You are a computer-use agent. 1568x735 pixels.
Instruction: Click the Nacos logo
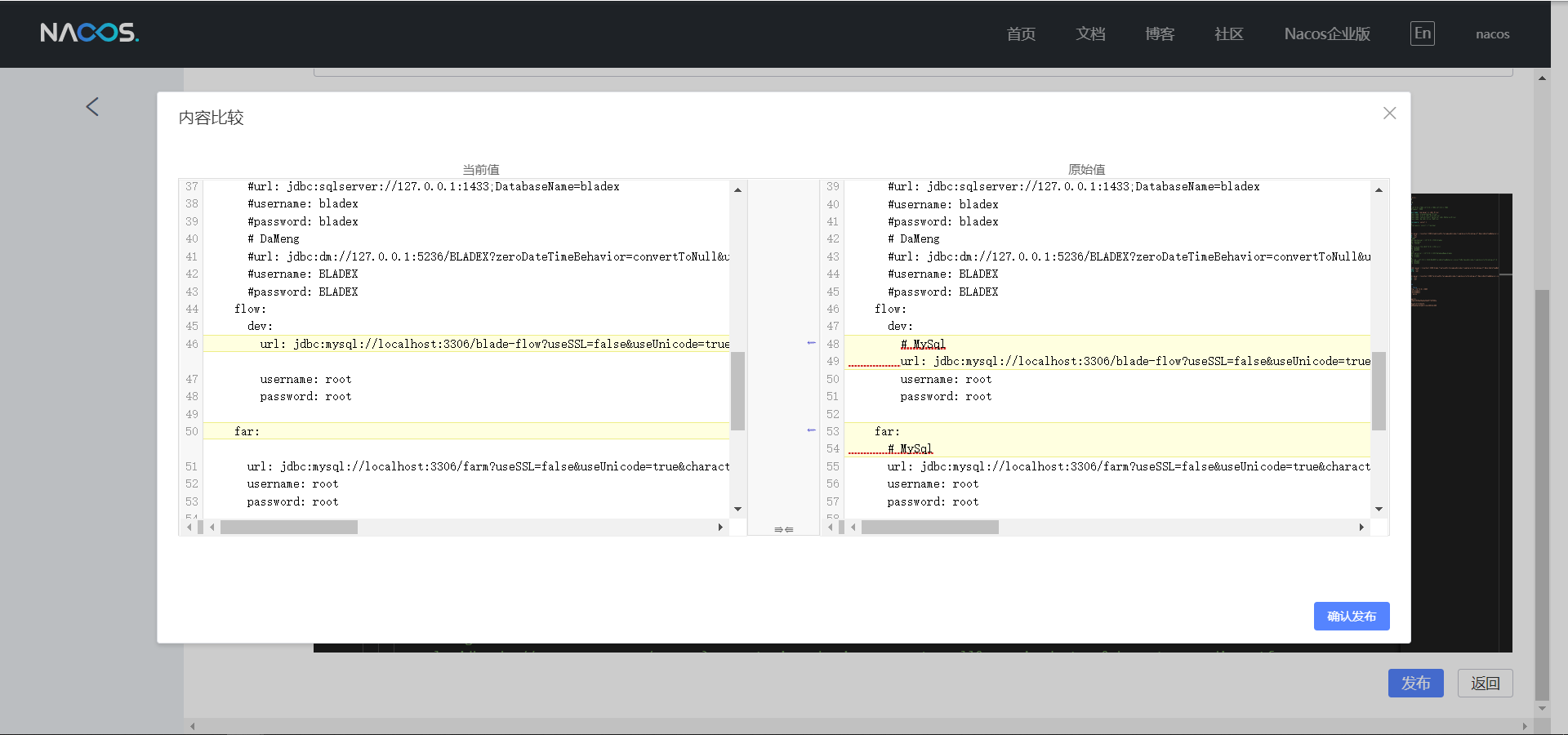pos(89,33)
